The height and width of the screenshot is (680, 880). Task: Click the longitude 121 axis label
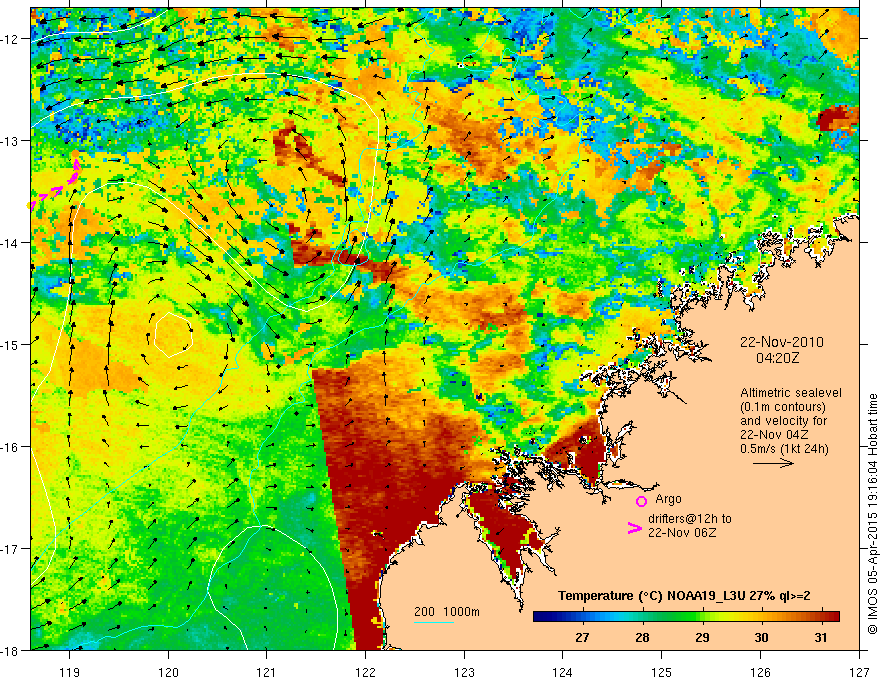(x=267, y=672)
